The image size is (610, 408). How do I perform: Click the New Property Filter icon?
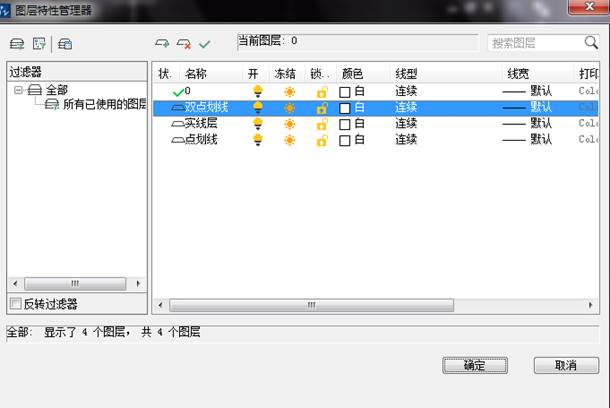coord(16,44)
